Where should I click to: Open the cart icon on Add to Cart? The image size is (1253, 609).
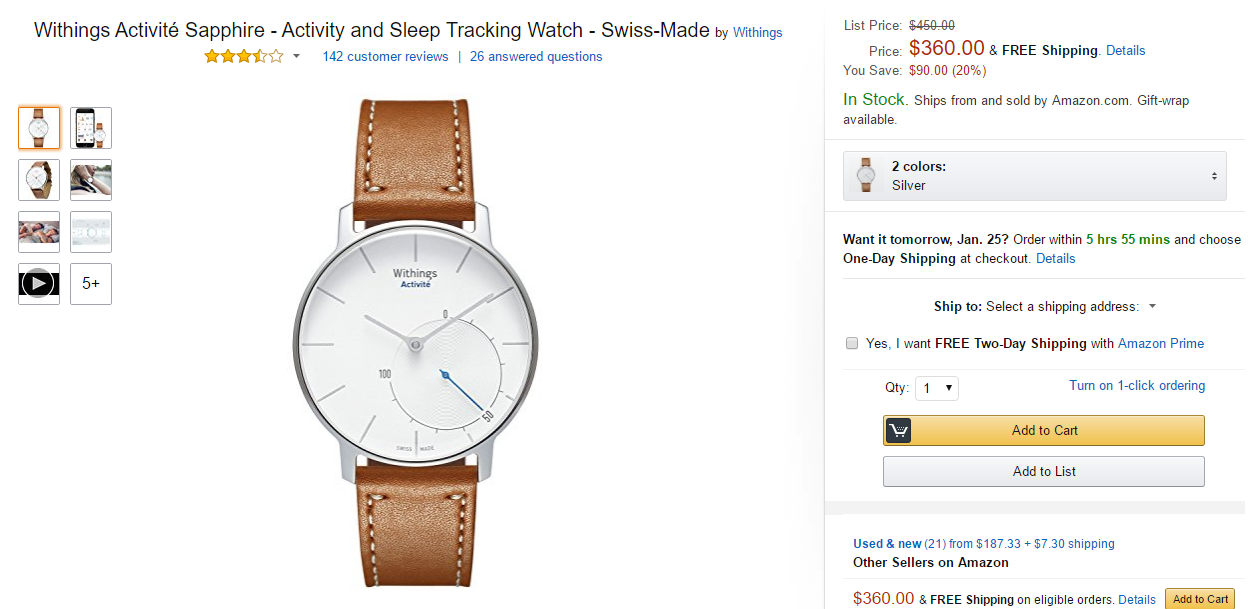[897, 430]
